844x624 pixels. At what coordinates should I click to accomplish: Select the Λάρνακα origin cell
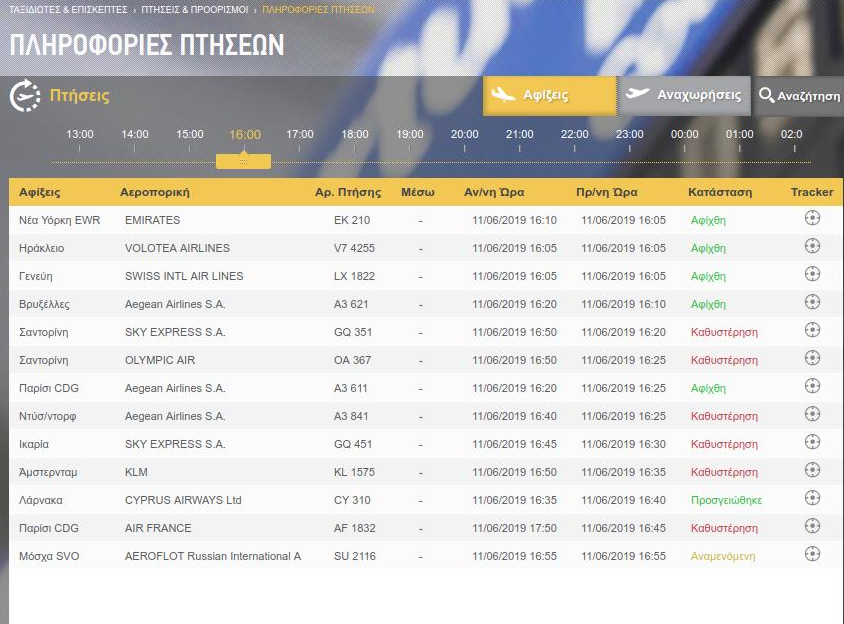click(x=41, y=500)
